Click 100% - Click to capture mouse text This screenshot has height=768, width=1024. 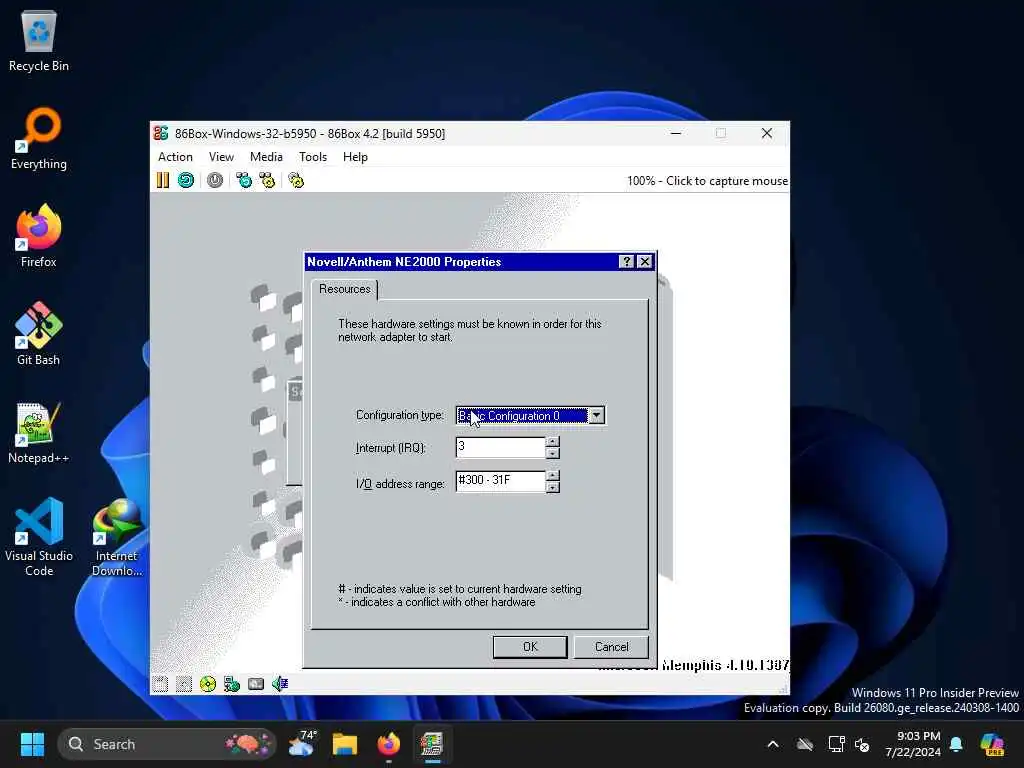tap(707, 181)
